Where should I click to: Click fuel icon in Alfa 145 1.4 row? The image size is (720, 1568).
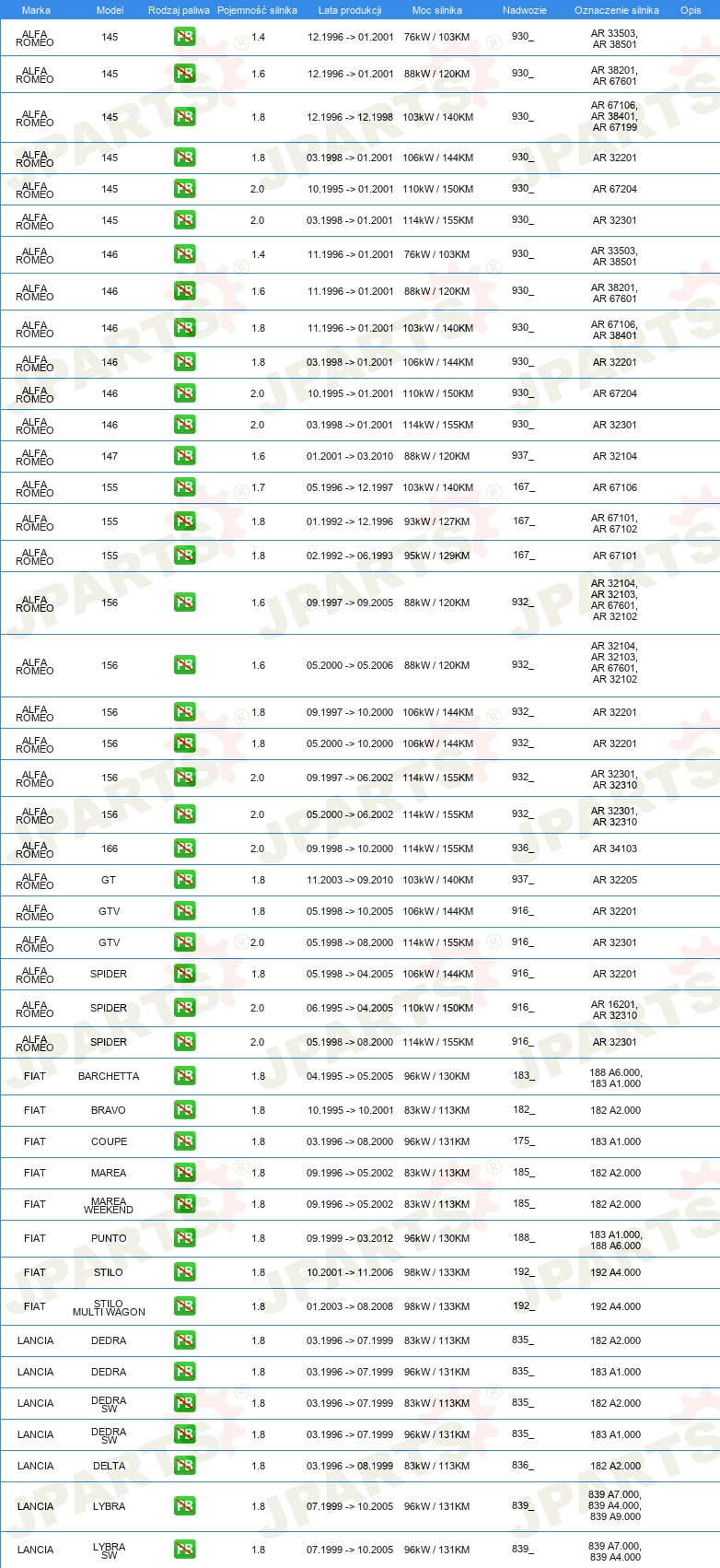(x=185, y=38)
